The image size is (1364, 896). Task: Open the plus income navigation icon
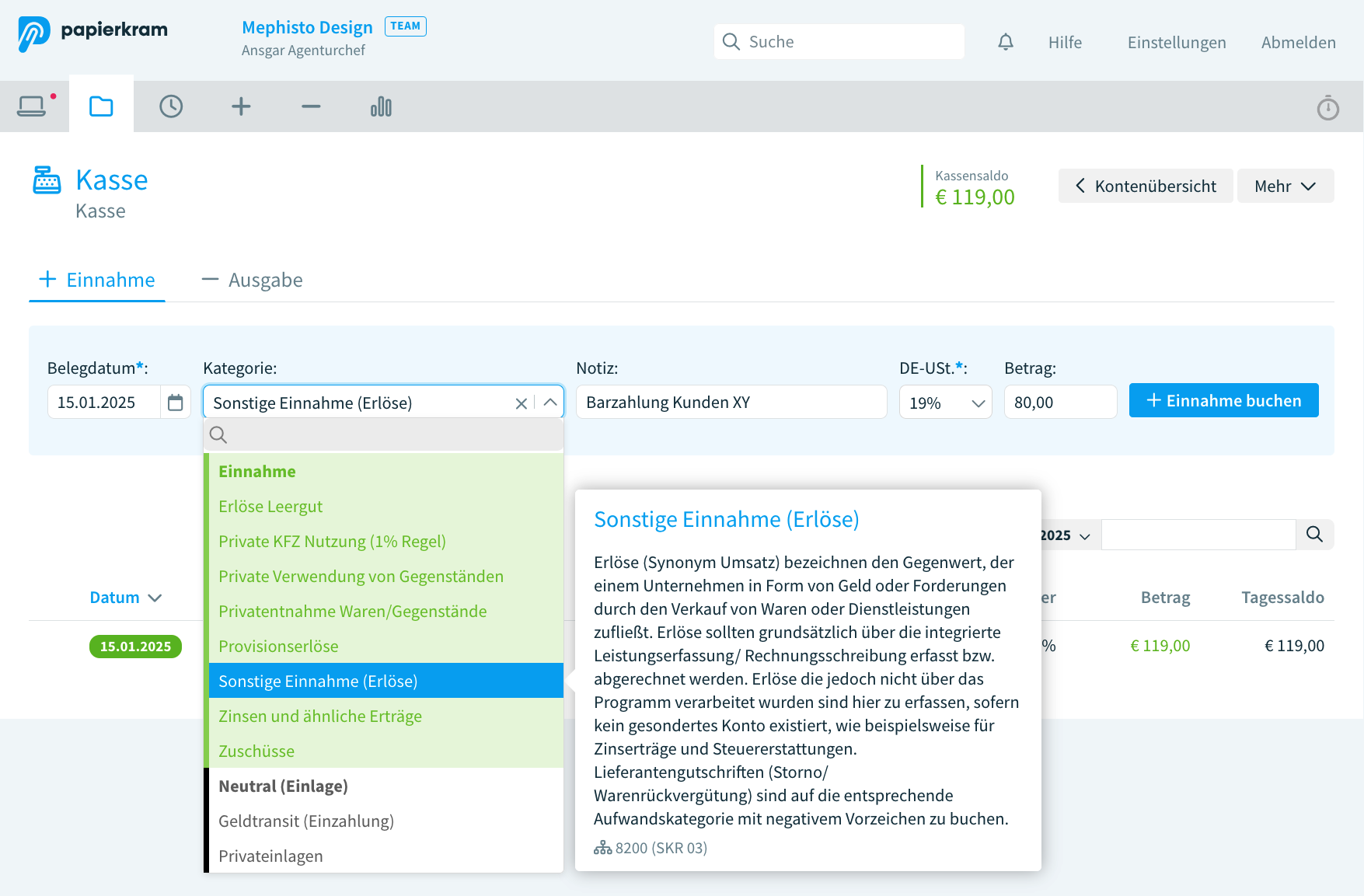pyautogui.click(x=241, y=106)
